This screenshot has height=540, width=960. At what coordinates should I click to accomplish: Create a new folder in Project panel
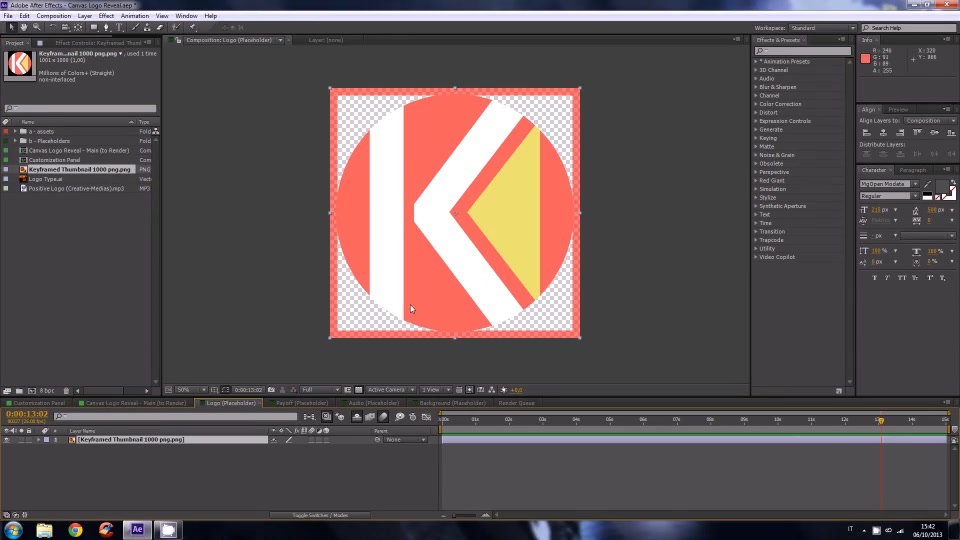(x=19, y=391)
